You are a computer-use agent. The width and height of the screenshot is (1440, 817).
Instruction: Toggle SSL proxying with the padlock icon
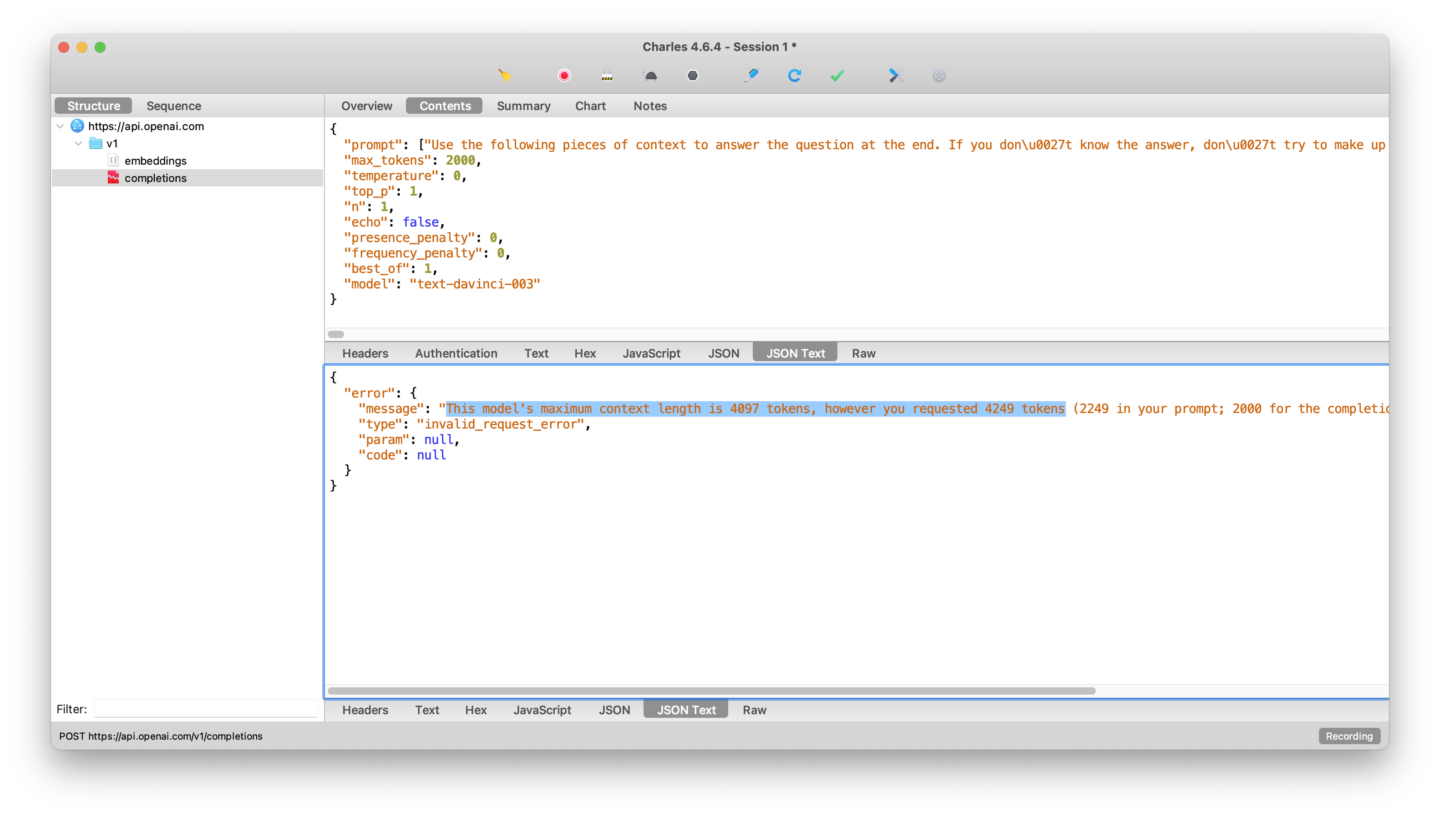[x=607, y=75]
